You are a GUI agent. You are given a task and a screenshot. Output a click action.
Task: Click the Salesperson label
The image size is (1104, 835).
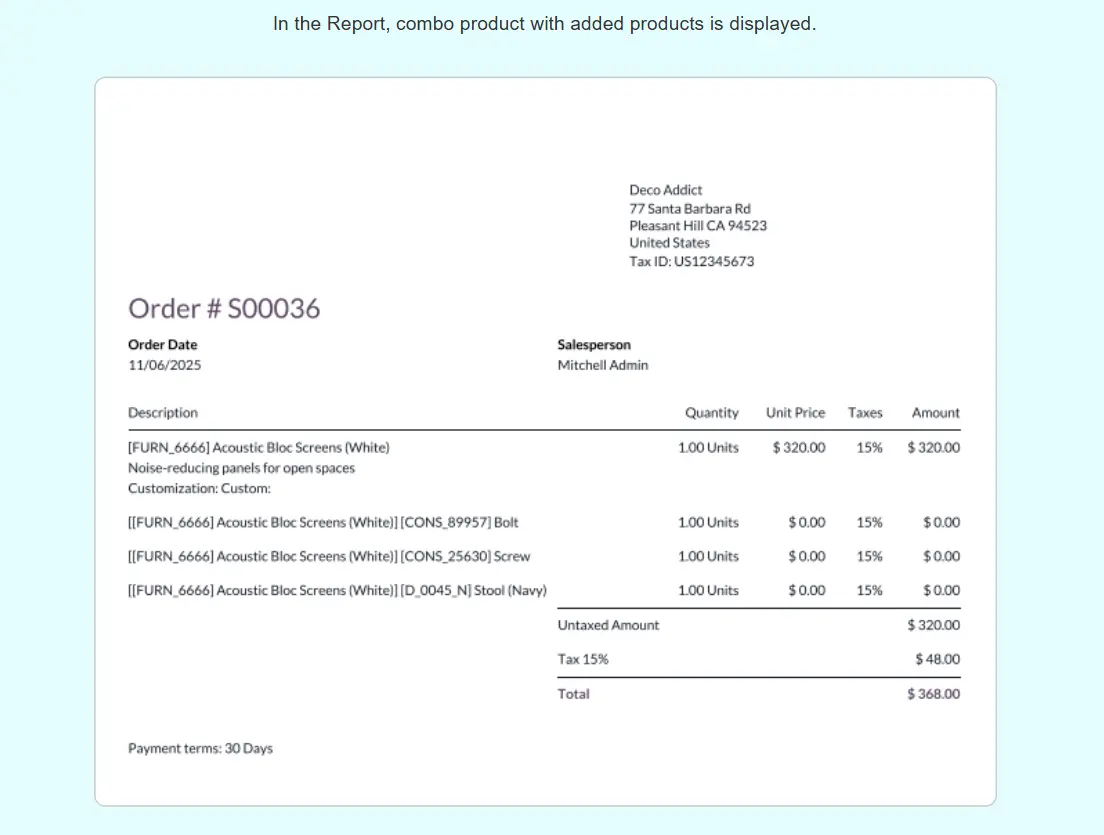pos(594,345)
